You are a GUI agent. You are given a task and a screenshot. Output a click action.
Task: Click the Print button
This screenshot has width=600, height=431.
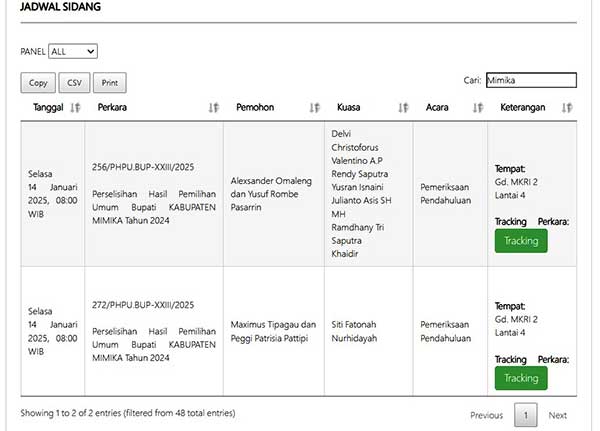coord(109,83)
